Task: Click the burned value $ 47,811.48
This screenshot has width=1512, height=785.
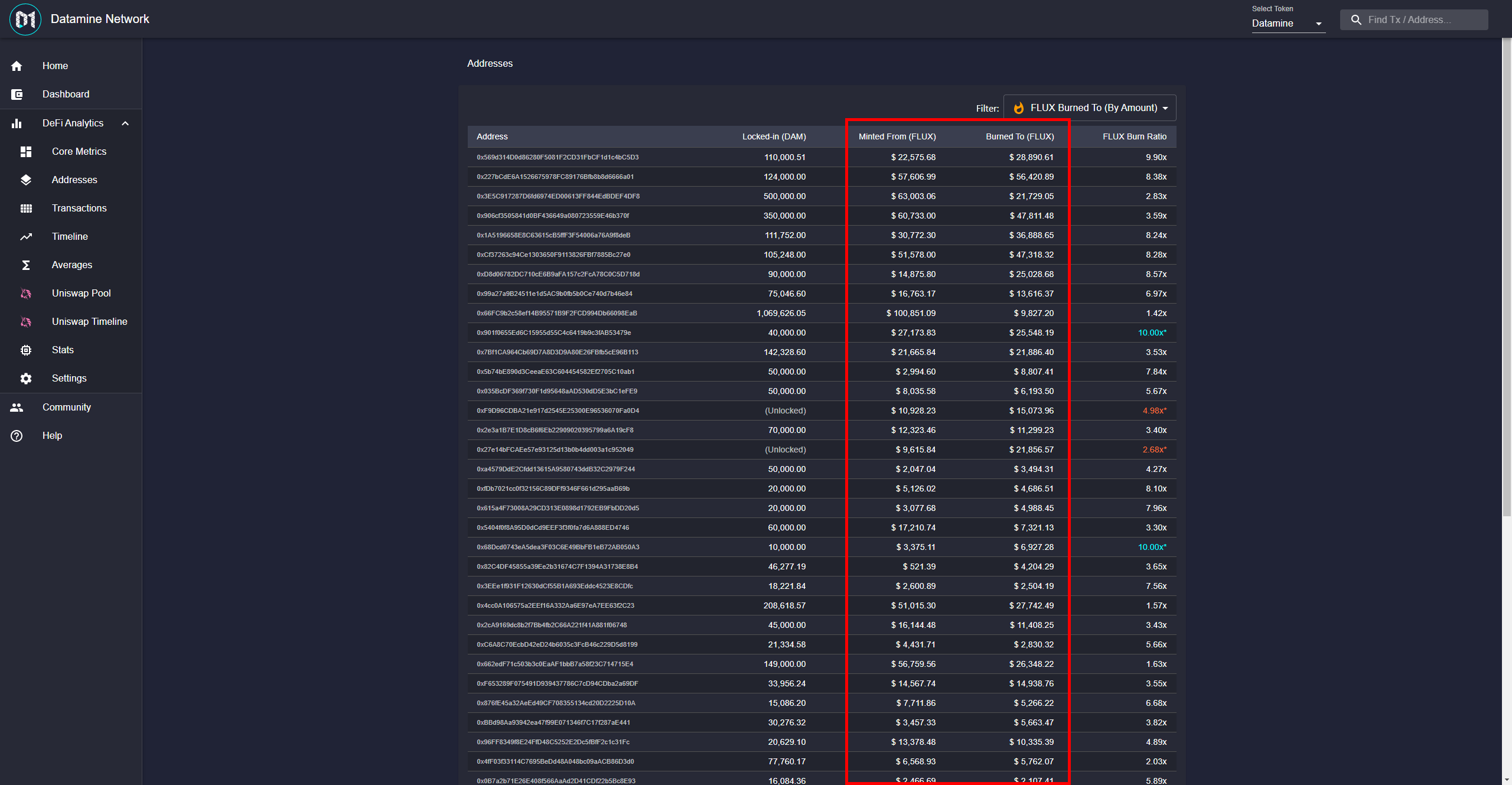Action: 1031,216
